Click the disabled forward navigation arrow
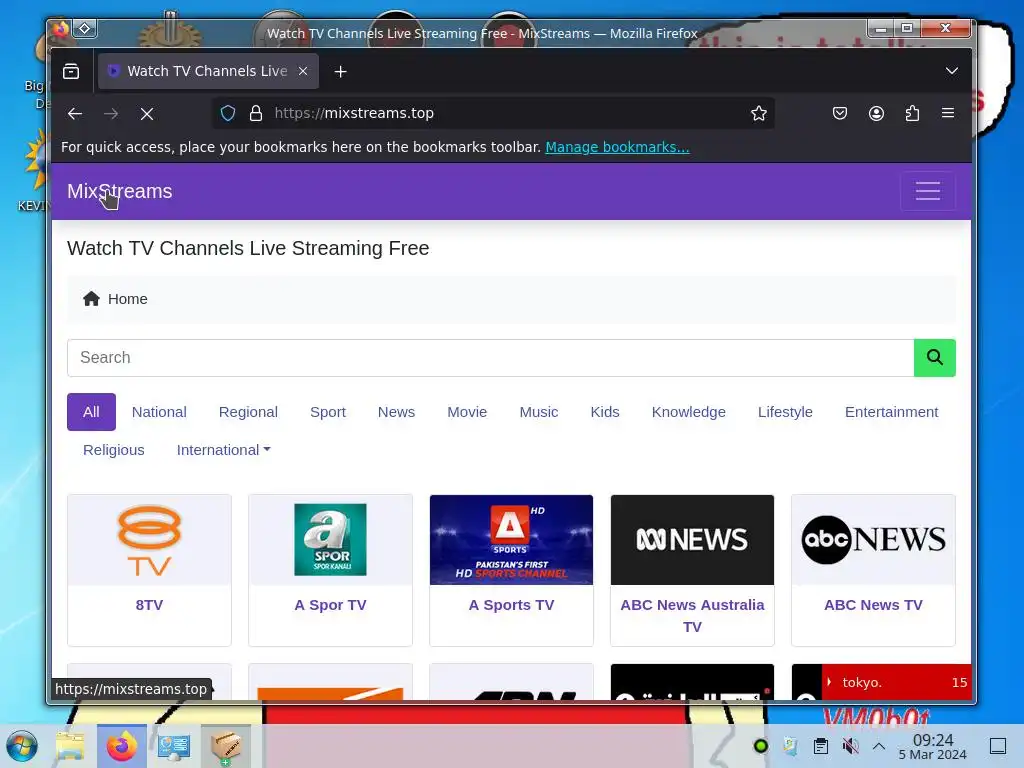This screenshot has height=768, width=1024. (x=111, y=114)
